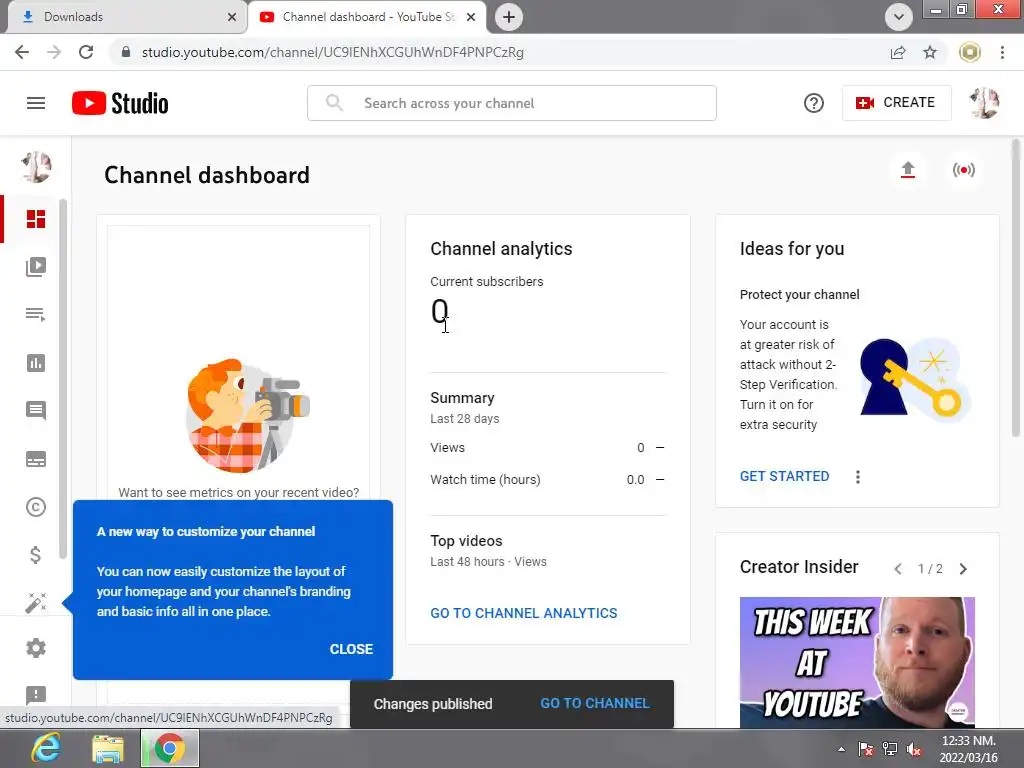Screen dimensions: 1024x768
Task: Open Comments icon in sidebar
Action: coord(36,411)
